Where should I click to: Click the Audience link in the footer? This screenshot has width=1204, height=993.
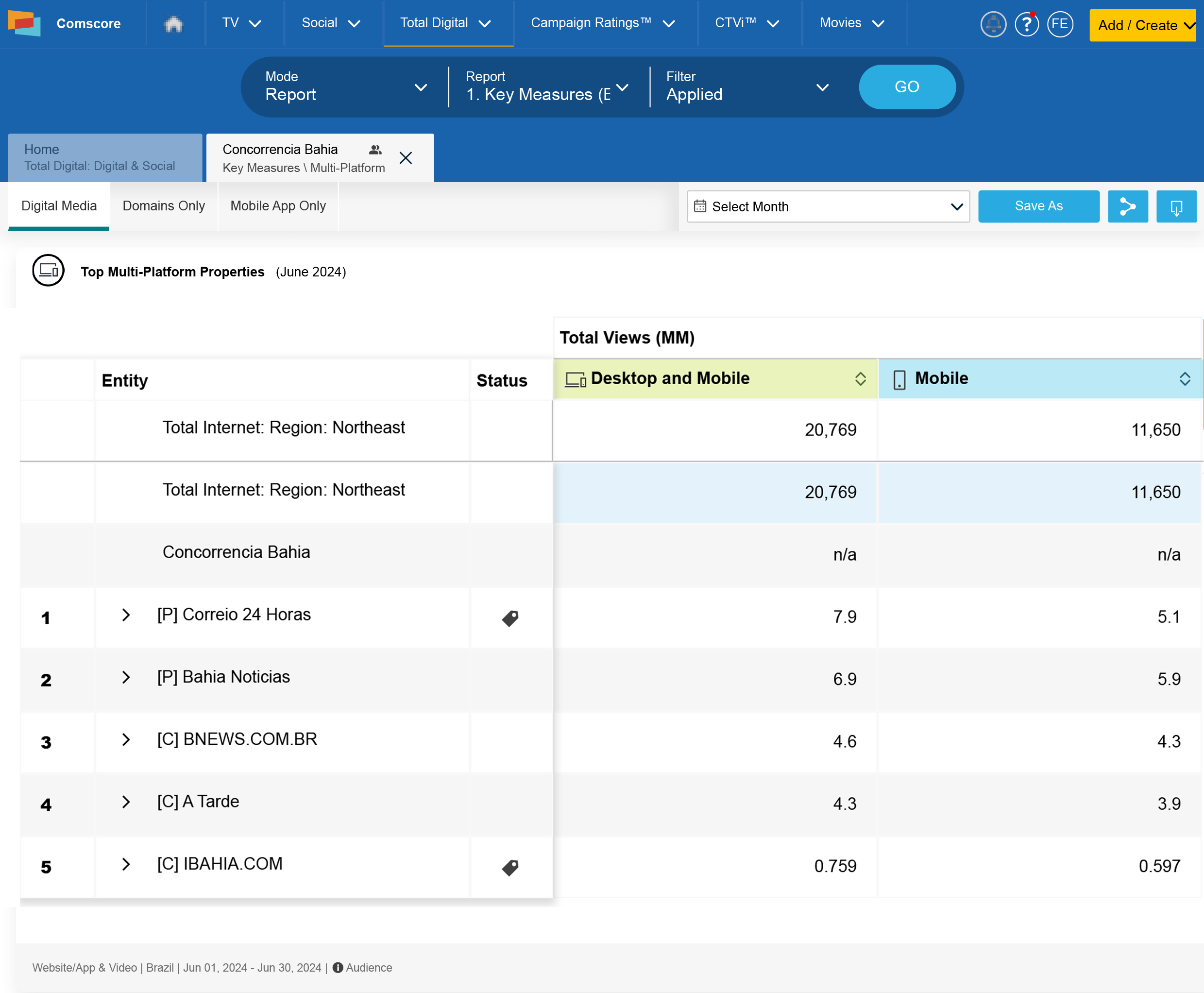[x=369, y=967]
